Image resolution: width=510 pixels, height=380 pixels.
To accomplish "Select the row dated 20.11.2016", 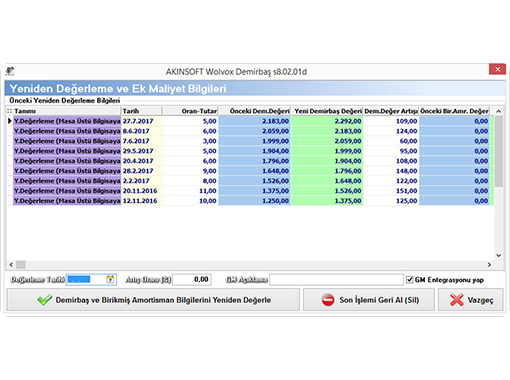I will (250, 191).
